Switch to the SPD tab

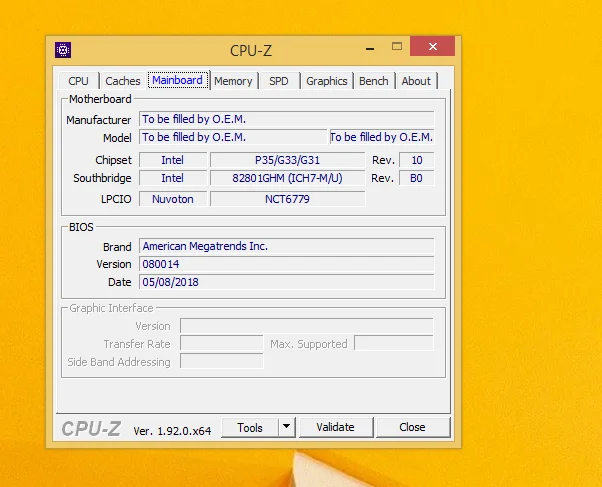click(x=279, y=81)
